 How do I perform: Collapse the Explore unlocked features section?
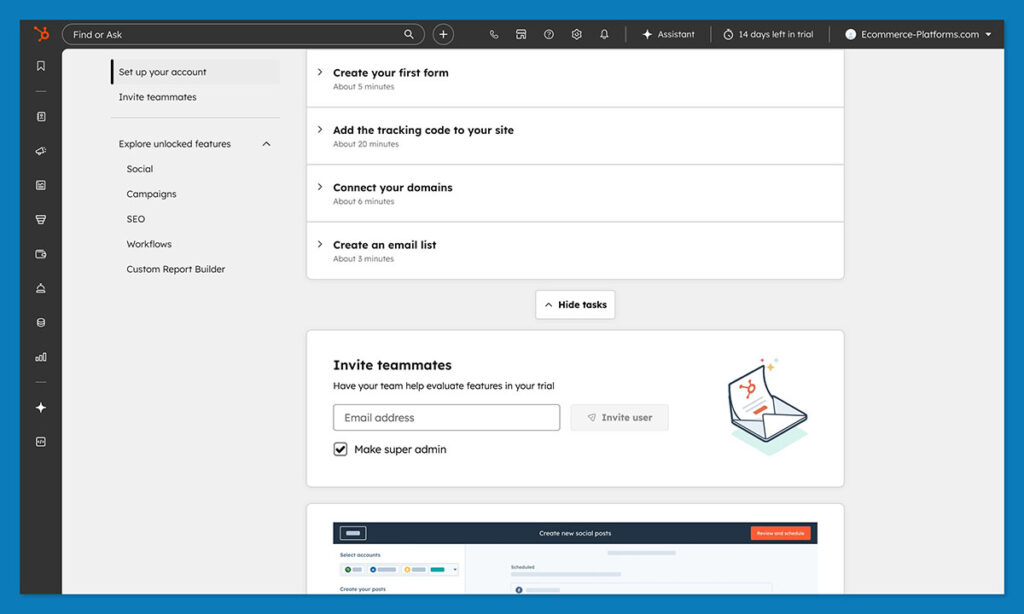point(266,143)
